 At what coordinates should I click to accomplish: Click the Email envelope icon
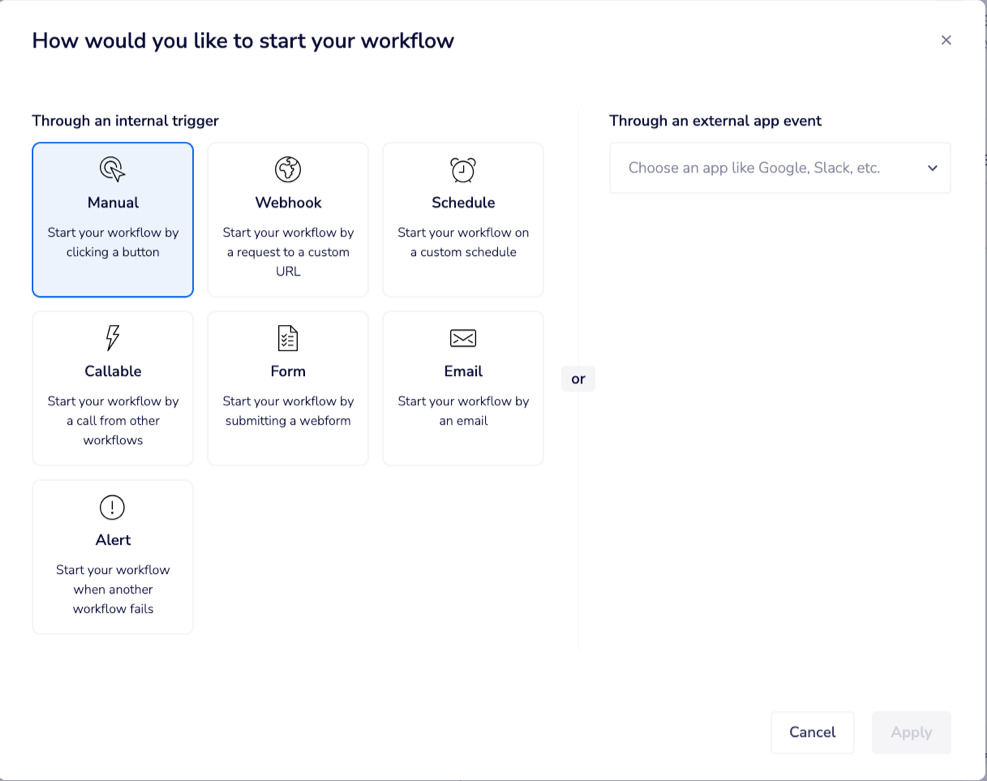click(463, 338)
